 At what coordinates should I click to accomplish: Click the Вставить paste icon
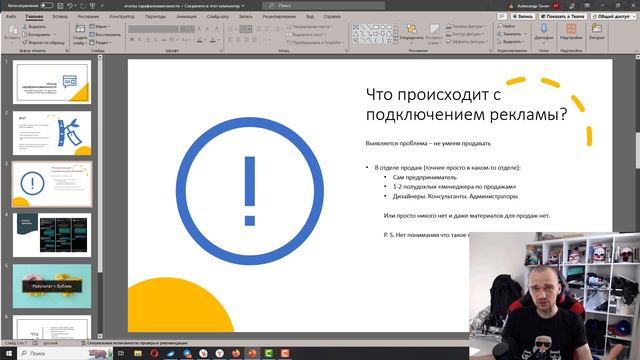click(12, 30)
